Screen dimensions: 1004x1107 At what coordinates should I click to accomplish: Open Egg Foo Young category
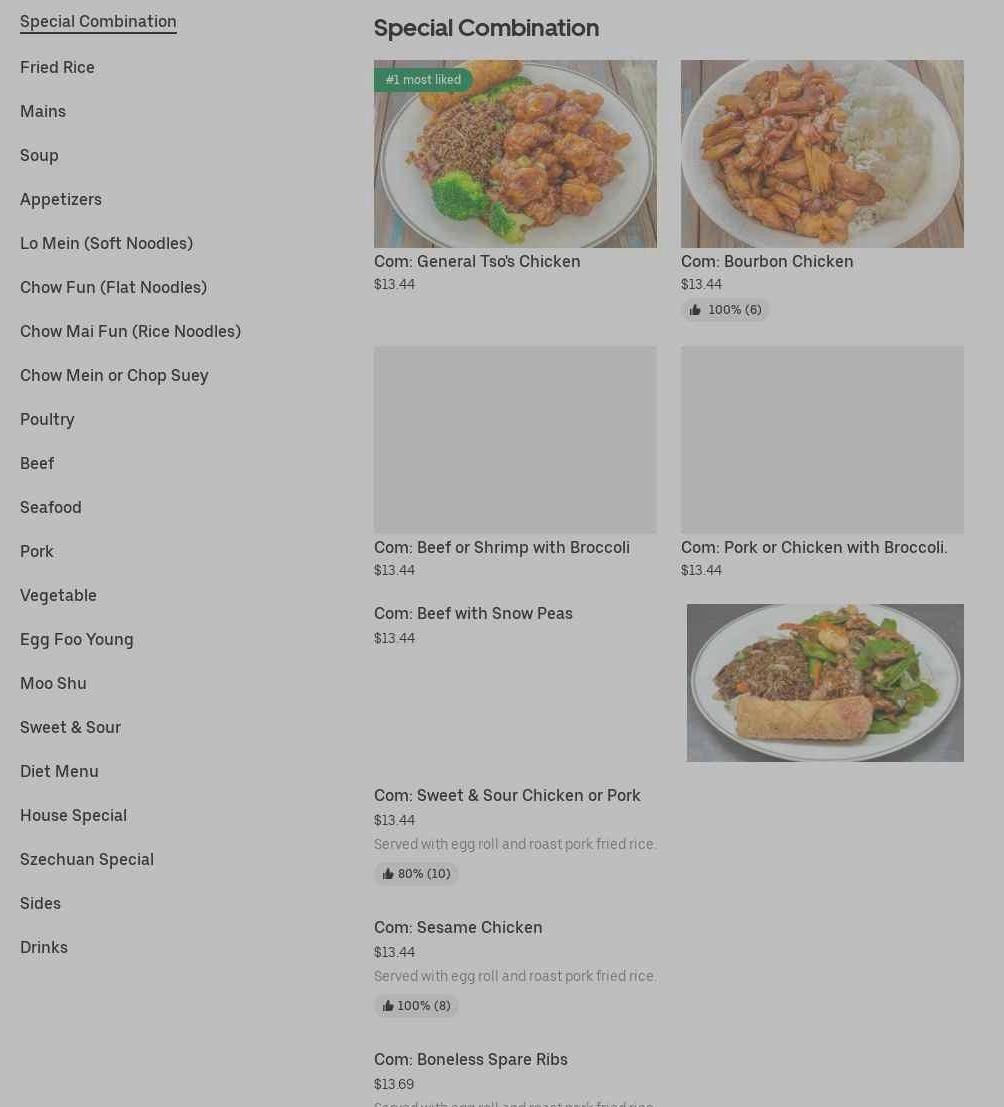coord(77,640)
